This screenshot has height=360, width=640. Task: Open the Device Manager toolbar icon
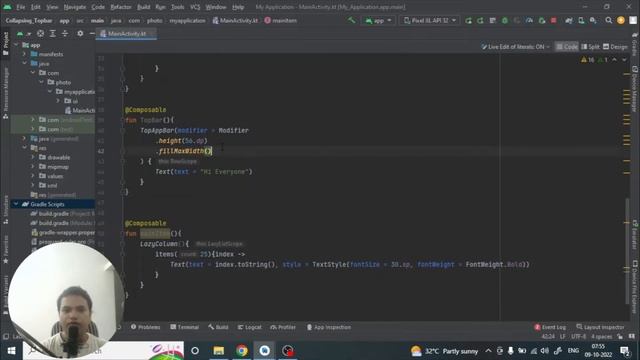(581, 20)
